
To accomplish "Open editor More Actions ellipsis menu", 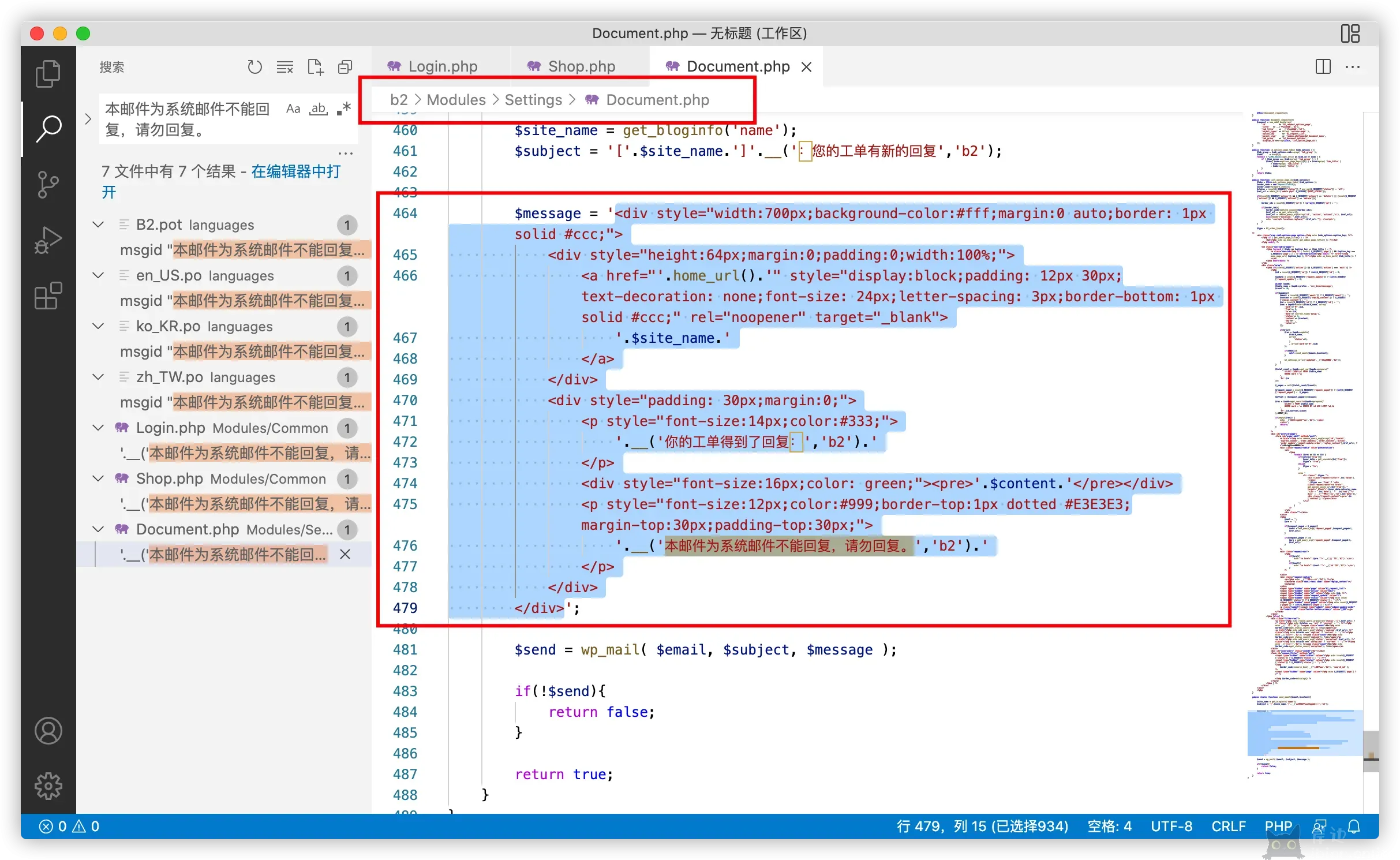I will 1353,66.
